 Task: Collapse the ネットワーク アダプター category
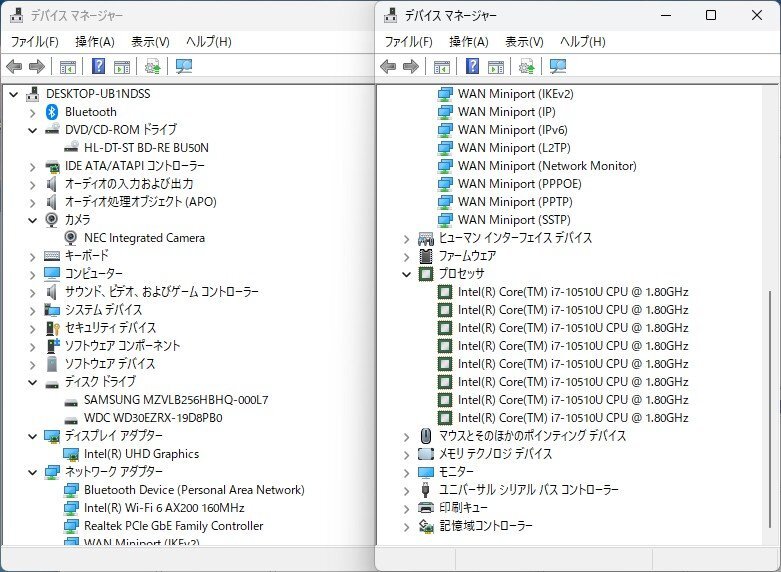click(x=32, y=472)
